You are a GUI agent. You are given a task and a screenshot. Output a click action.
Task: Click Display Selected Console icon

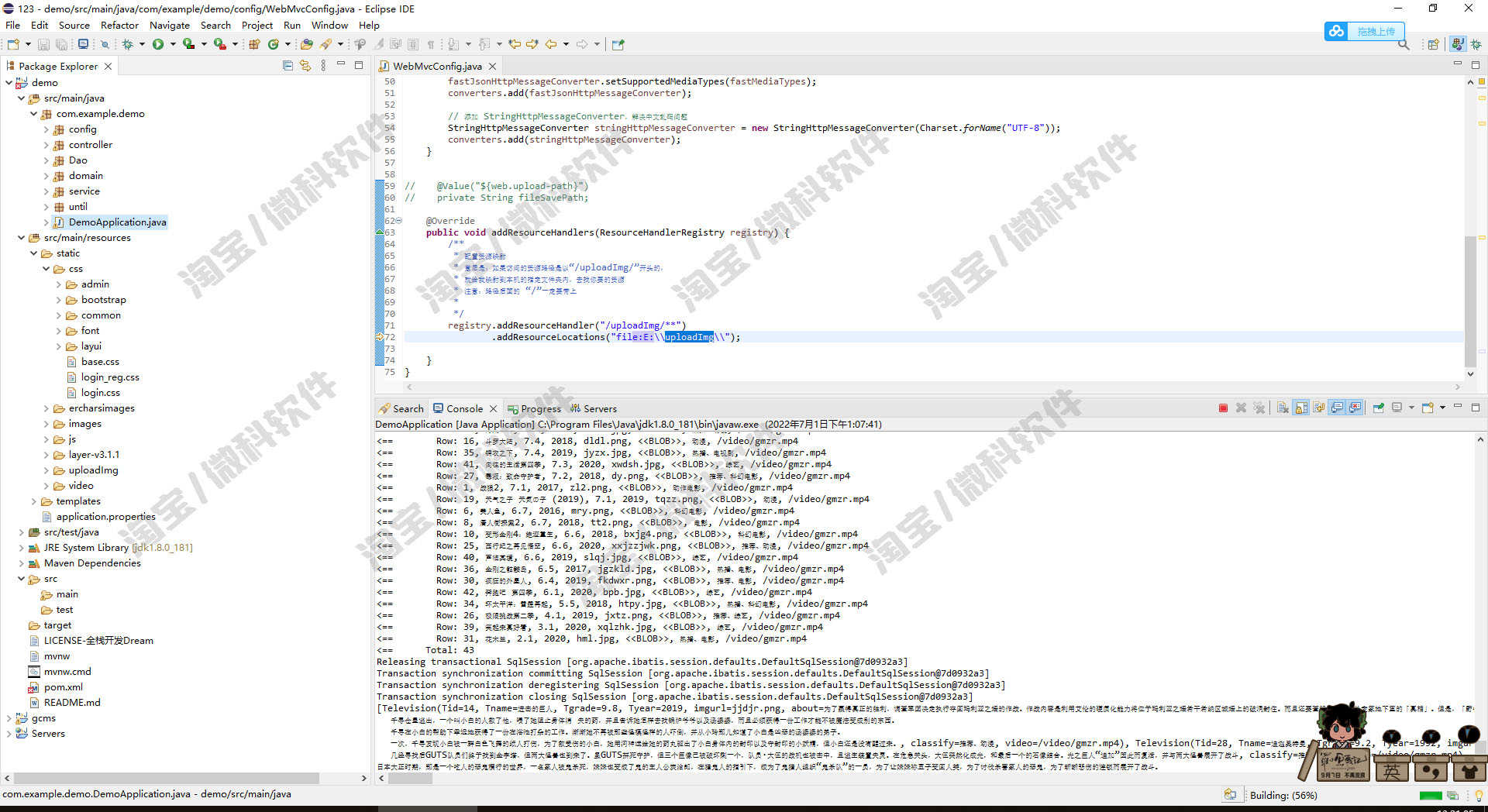point(1397,408)
